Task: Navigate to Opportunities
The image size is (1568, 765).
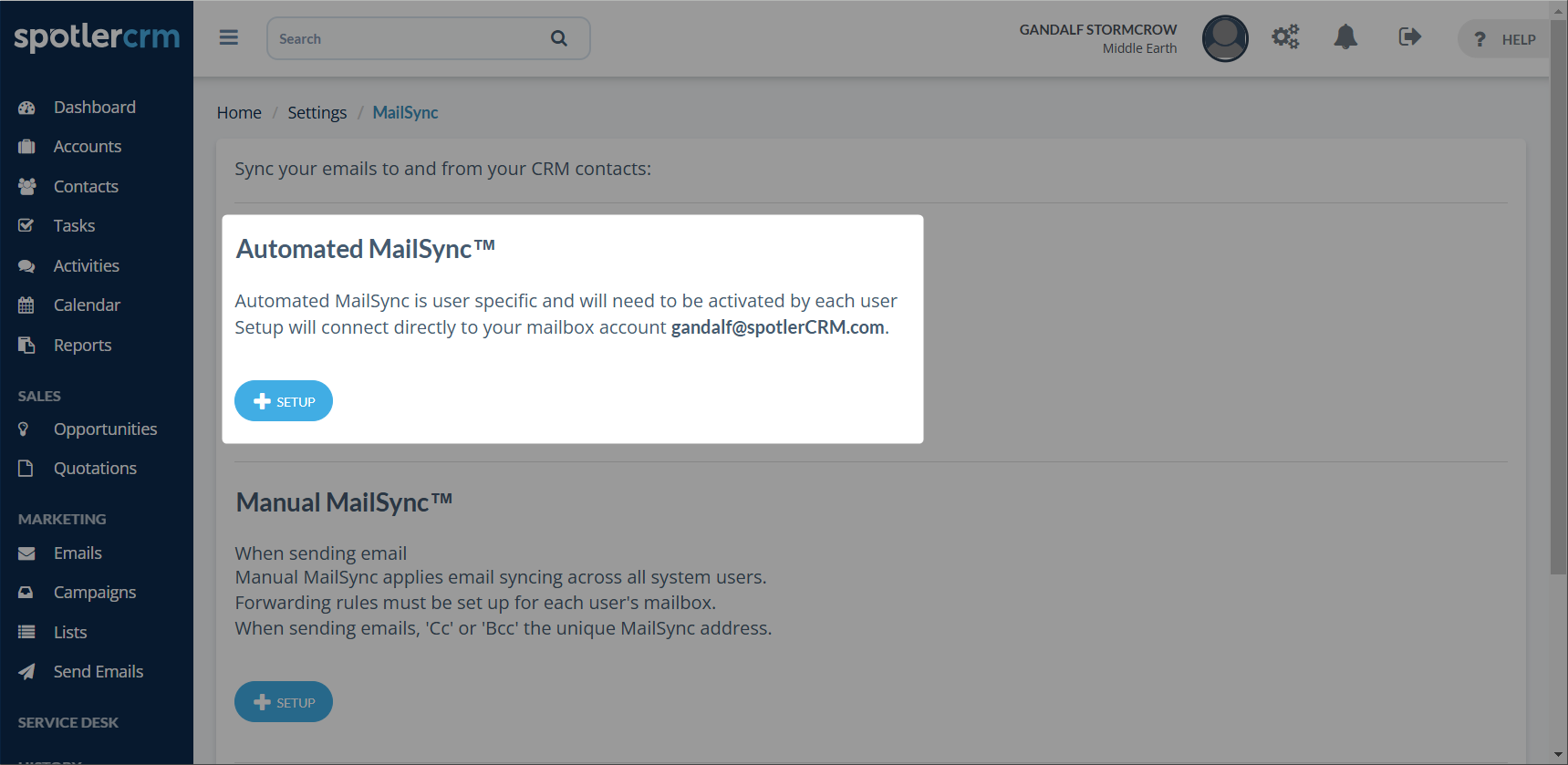Action: tap(105, 429)
